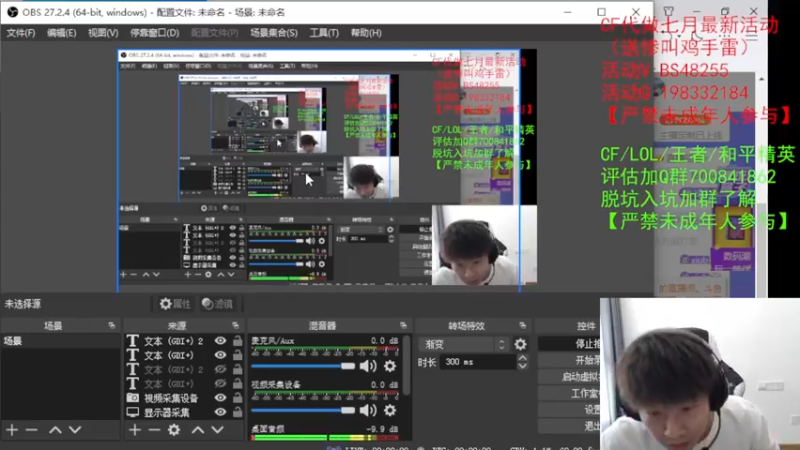Viewport: 800px width, 450px height.
Task: Decrease transition duration with down arrow
Action: click(x=522, y=366)
